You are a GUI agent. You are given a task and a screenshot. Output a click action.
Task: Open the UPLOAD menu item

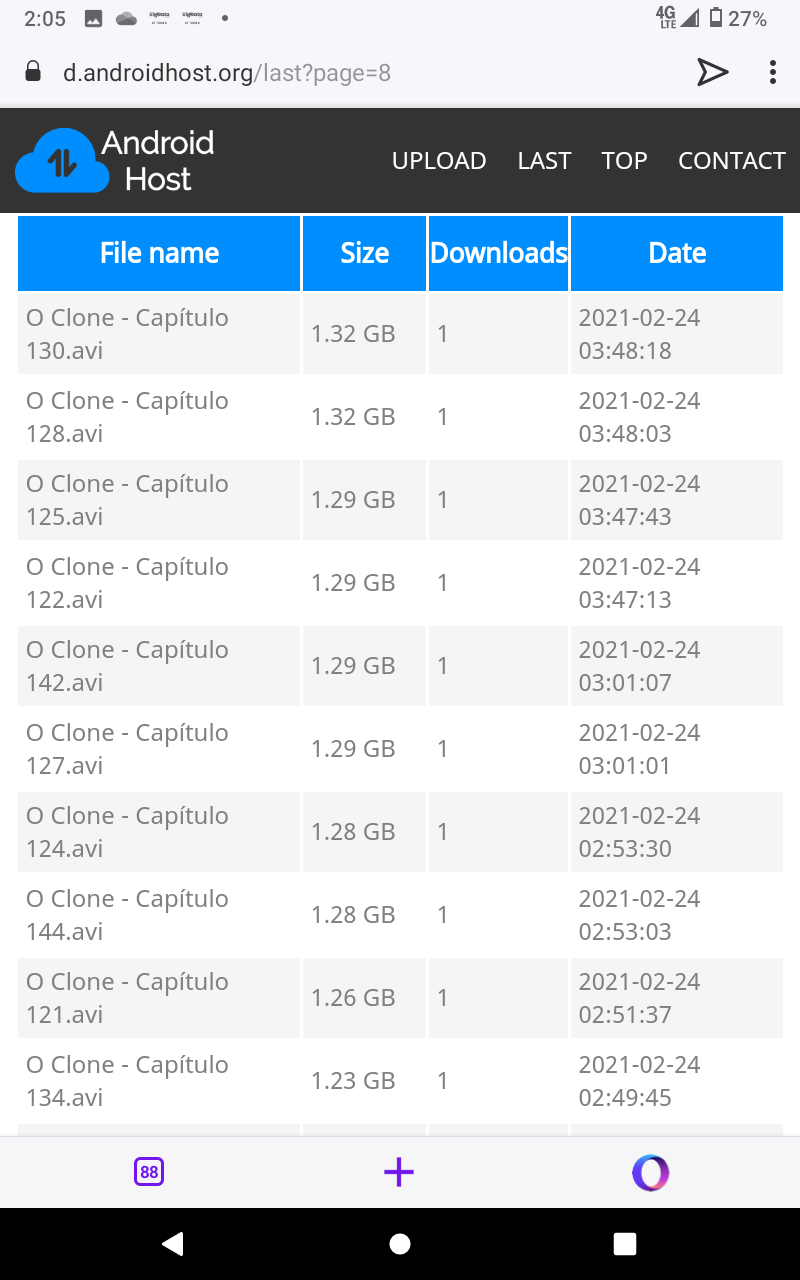[x=439, y=161]
